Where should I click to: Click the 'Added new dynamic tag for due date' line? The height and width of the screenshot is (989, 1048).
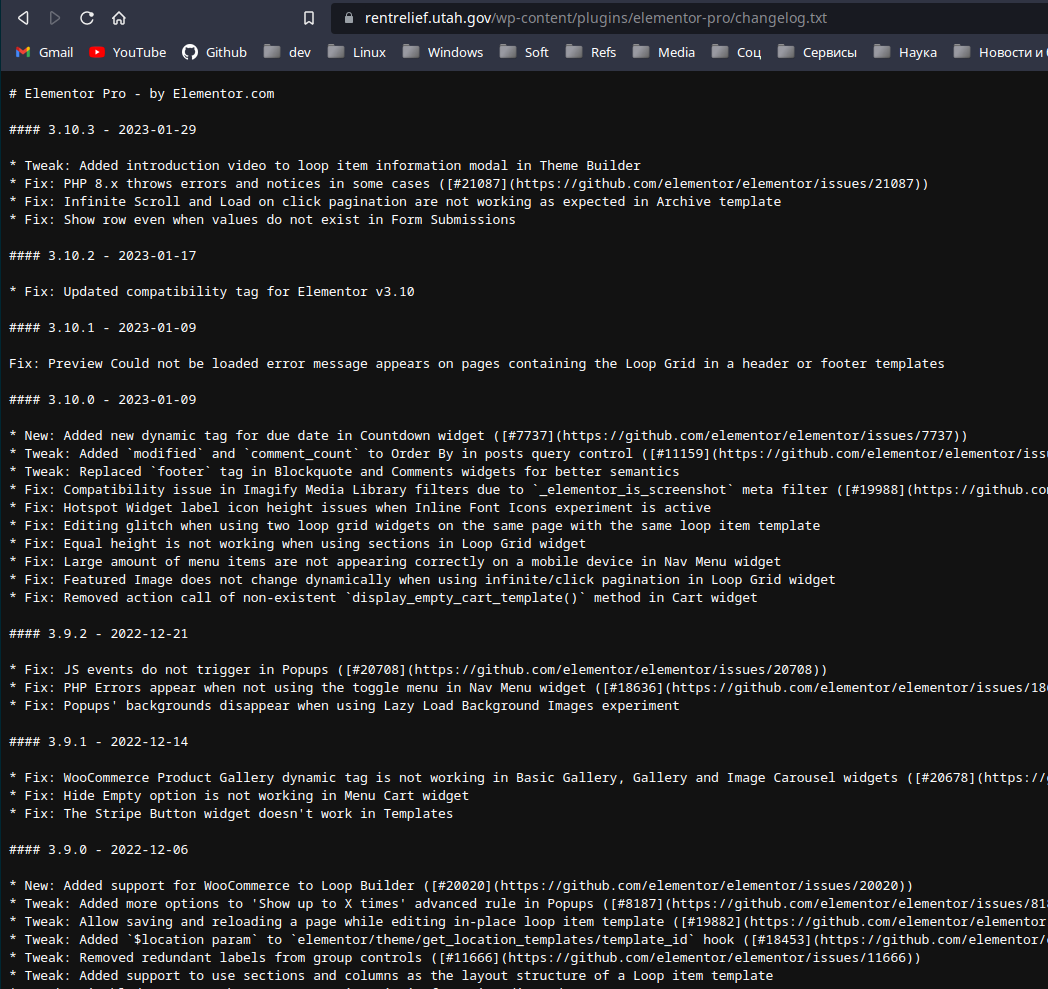pos(489,436)
